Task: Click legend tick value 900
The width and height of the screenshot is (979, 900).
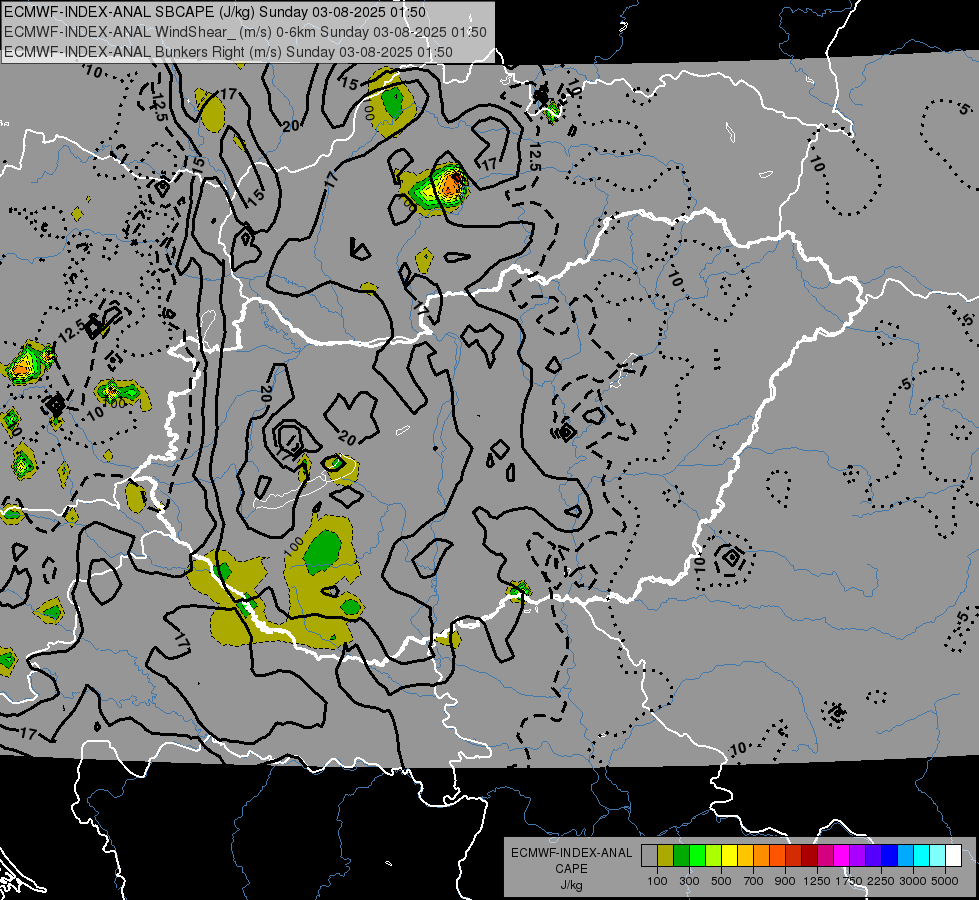Action: click(x=785, y=881)
